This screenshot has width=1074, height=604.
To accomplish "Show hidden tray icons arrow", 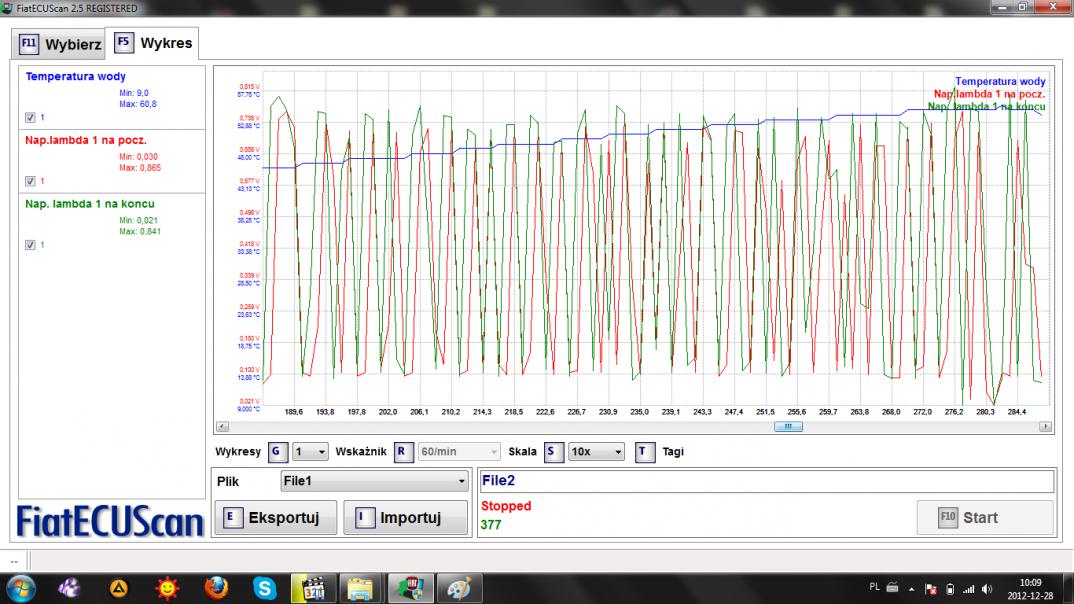I will 912,589.
